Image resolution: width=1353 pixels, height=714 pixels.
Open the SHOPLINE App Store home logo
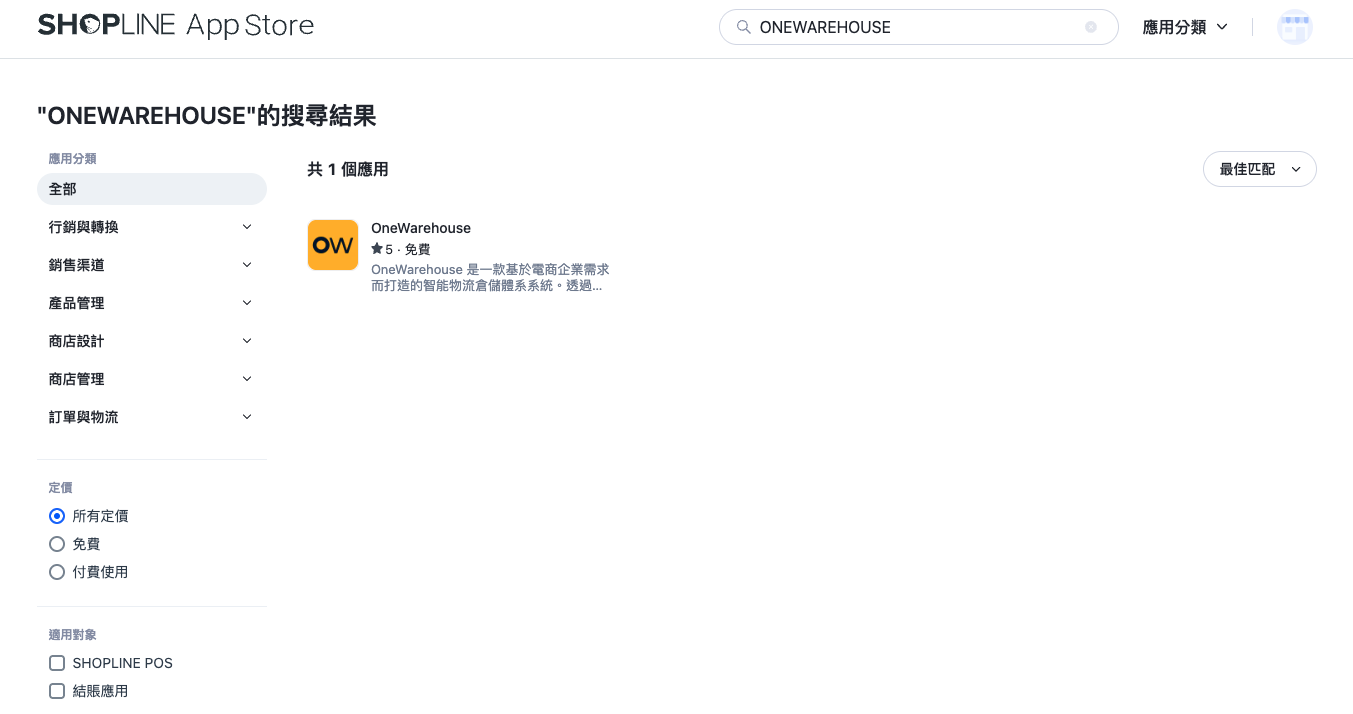(176, 26)
